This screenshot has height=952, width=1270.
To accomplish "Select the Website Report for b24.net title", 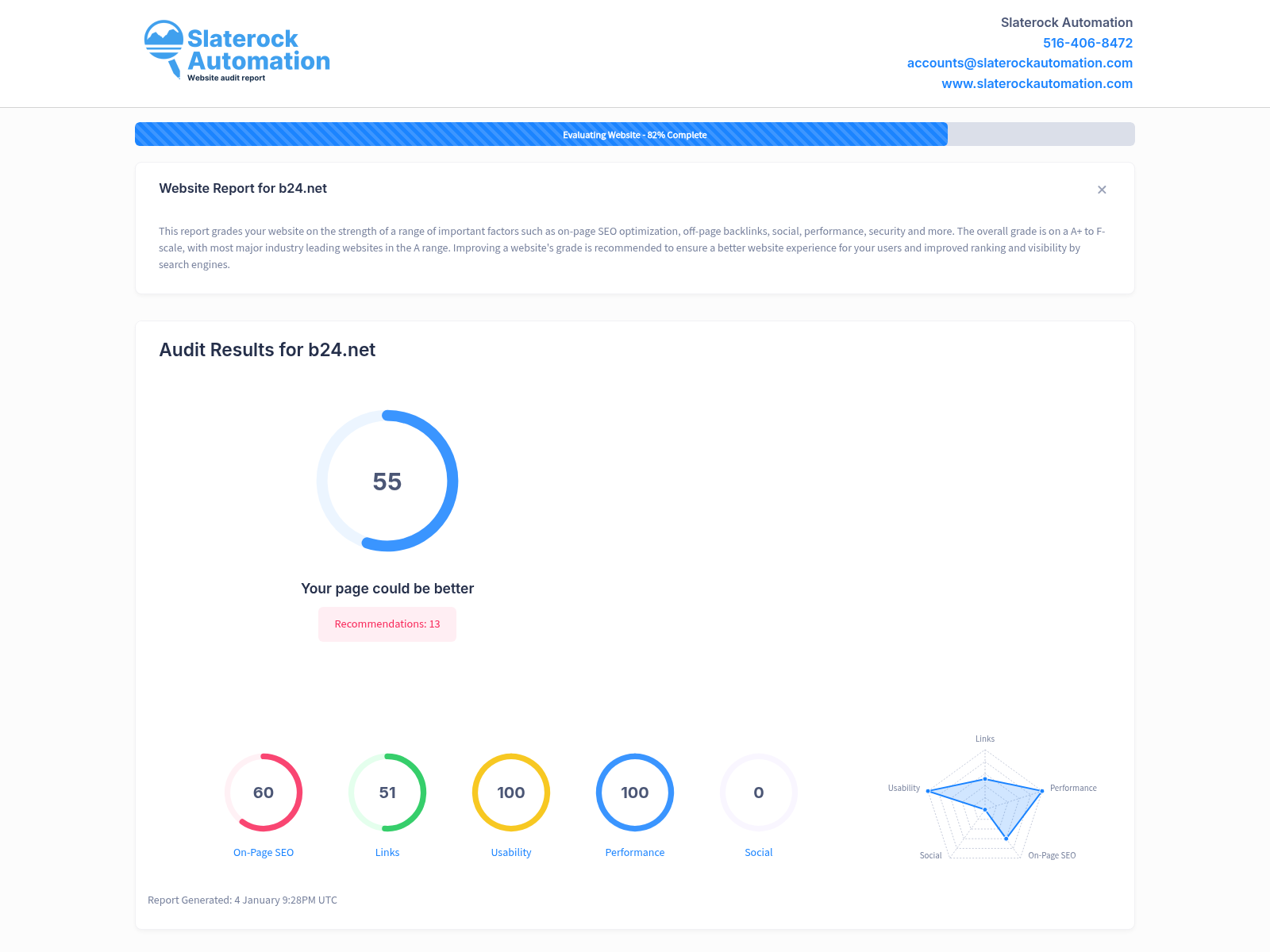I will tap(243, 188).
